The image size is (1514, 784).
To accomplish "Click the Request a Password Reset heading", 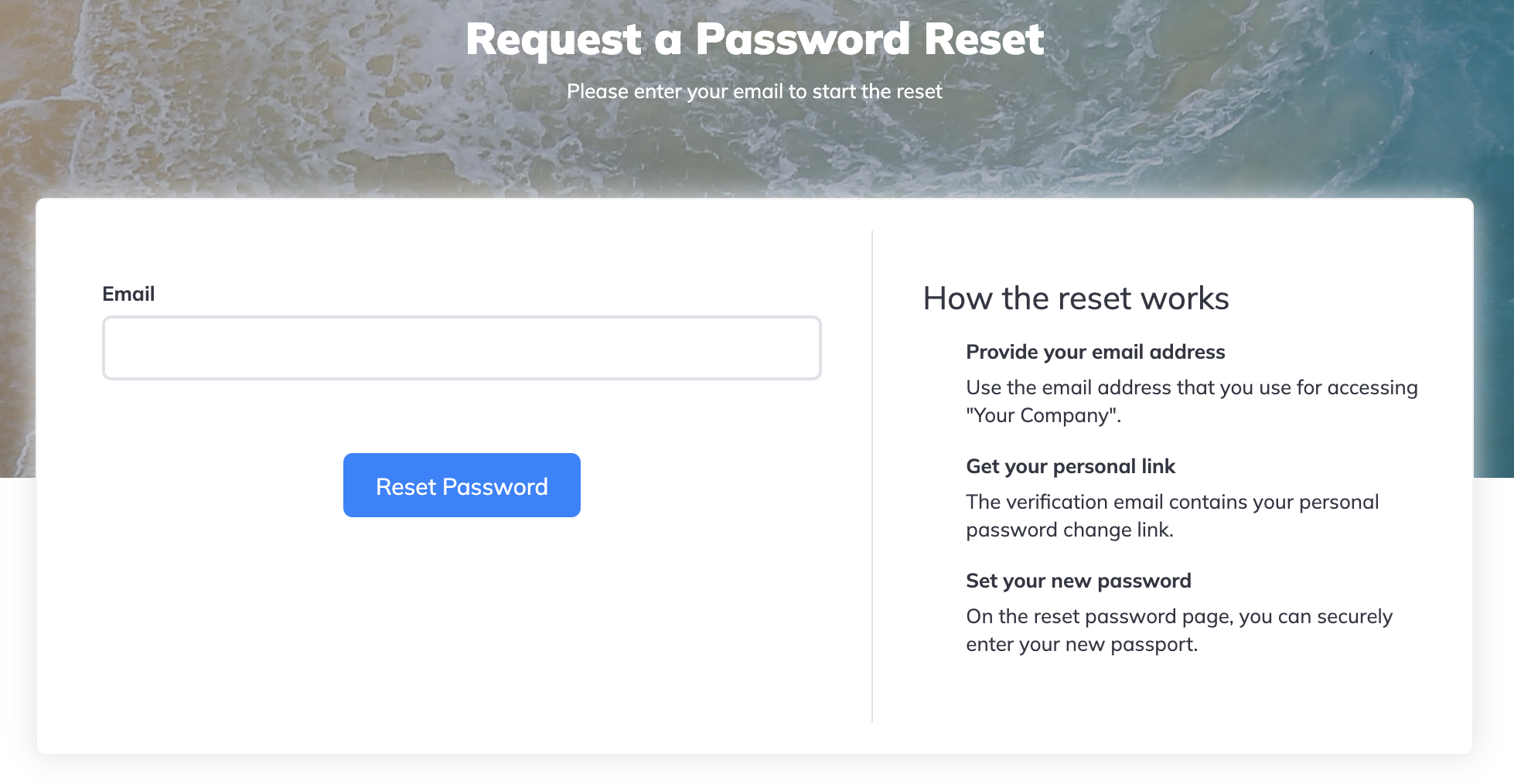I will coord(755,39).
